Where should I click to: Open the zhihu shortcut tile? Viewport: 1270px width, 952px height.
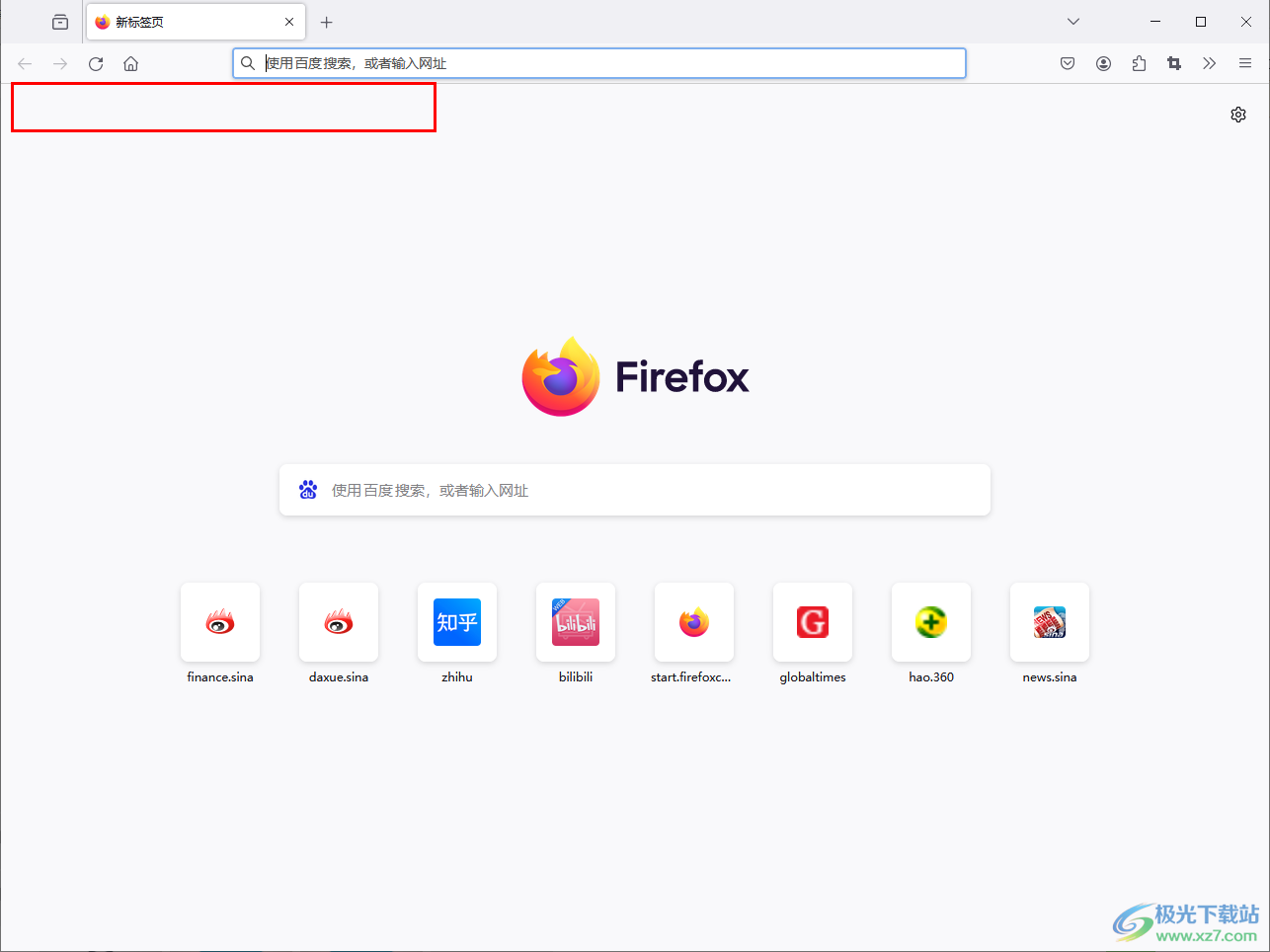click(457, 622)
